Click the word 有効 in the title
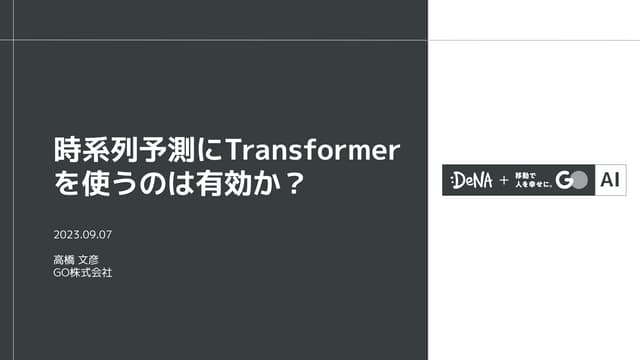640x360 pixels. [223, 184]
